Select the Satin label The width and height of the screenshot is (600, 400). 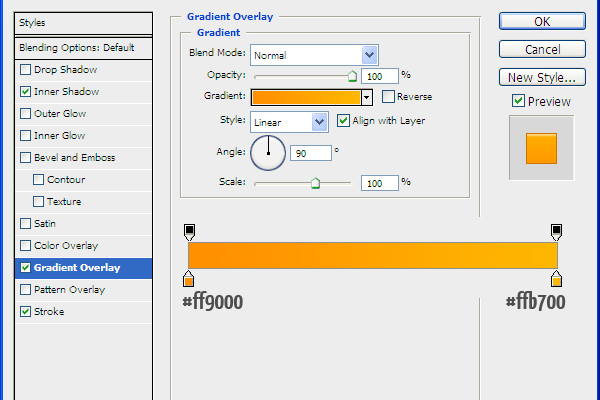(45, 224)
